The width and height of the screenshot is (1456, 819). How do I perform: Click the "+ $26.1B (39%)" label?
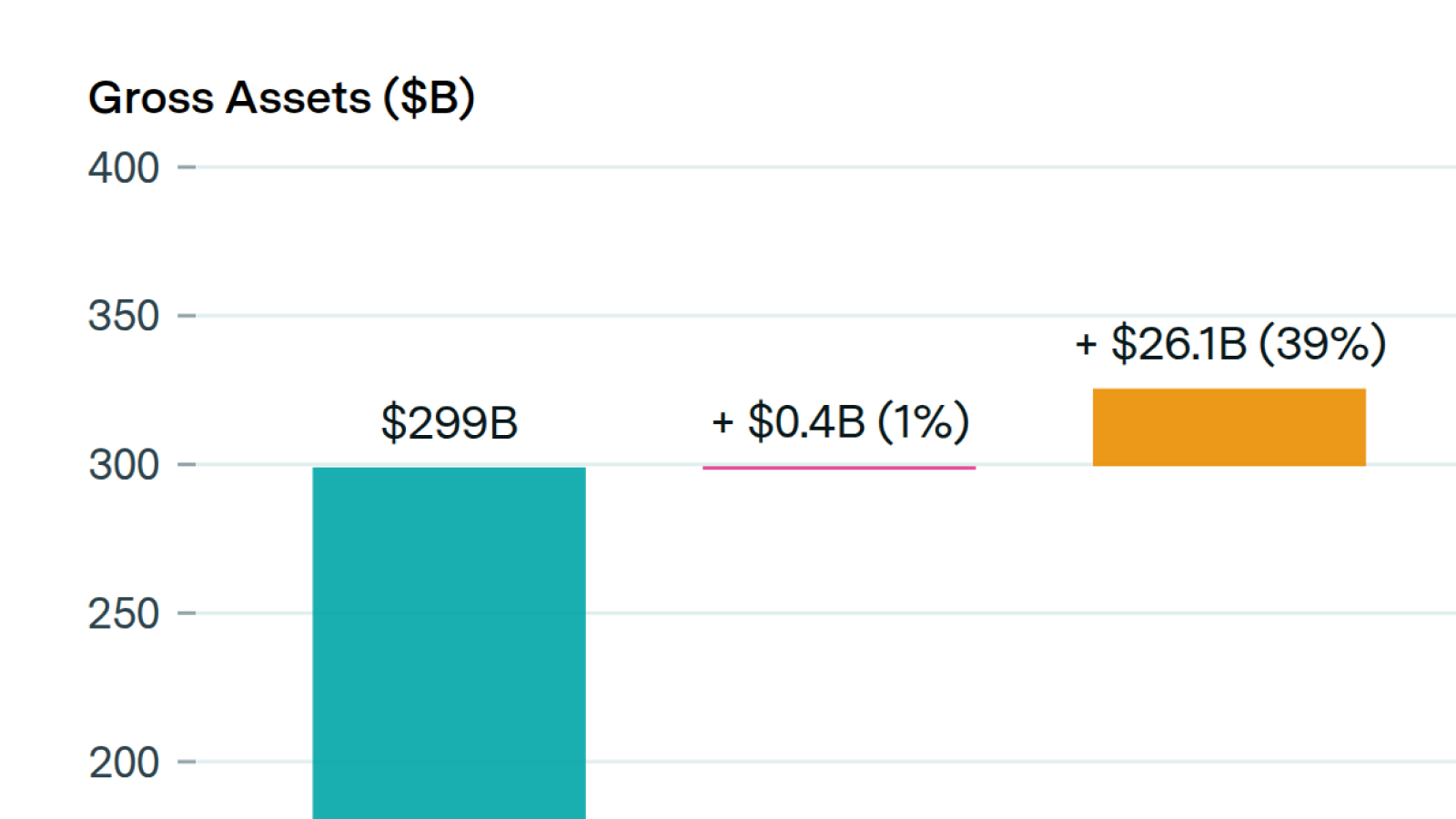(x=1230, y=344)
